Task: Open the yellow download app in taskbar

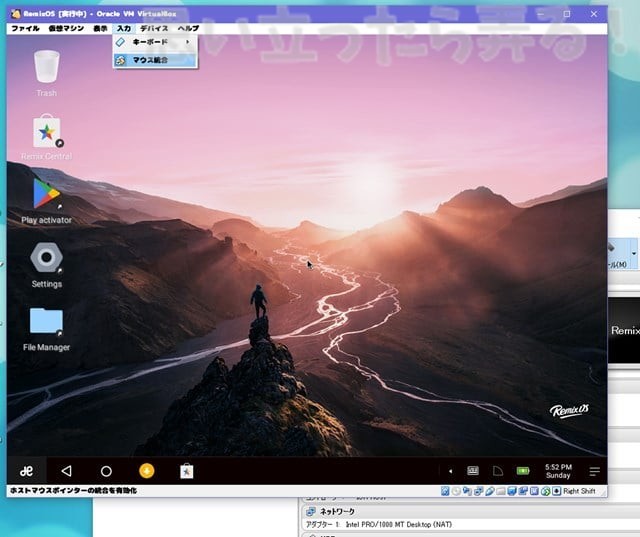Action: (x=147, y=471)
